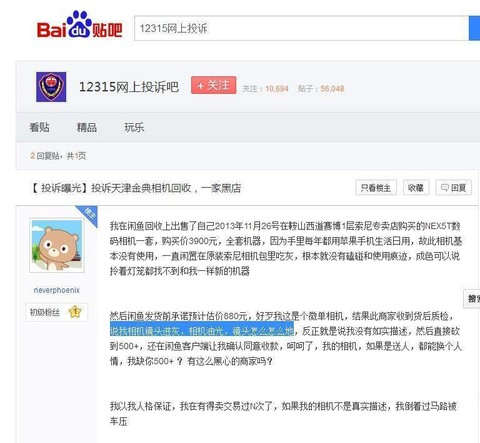The width and height of the screenshot is (480, 443).
Task: Open the neverphoenix username link
Action: (x=57, y=290)
